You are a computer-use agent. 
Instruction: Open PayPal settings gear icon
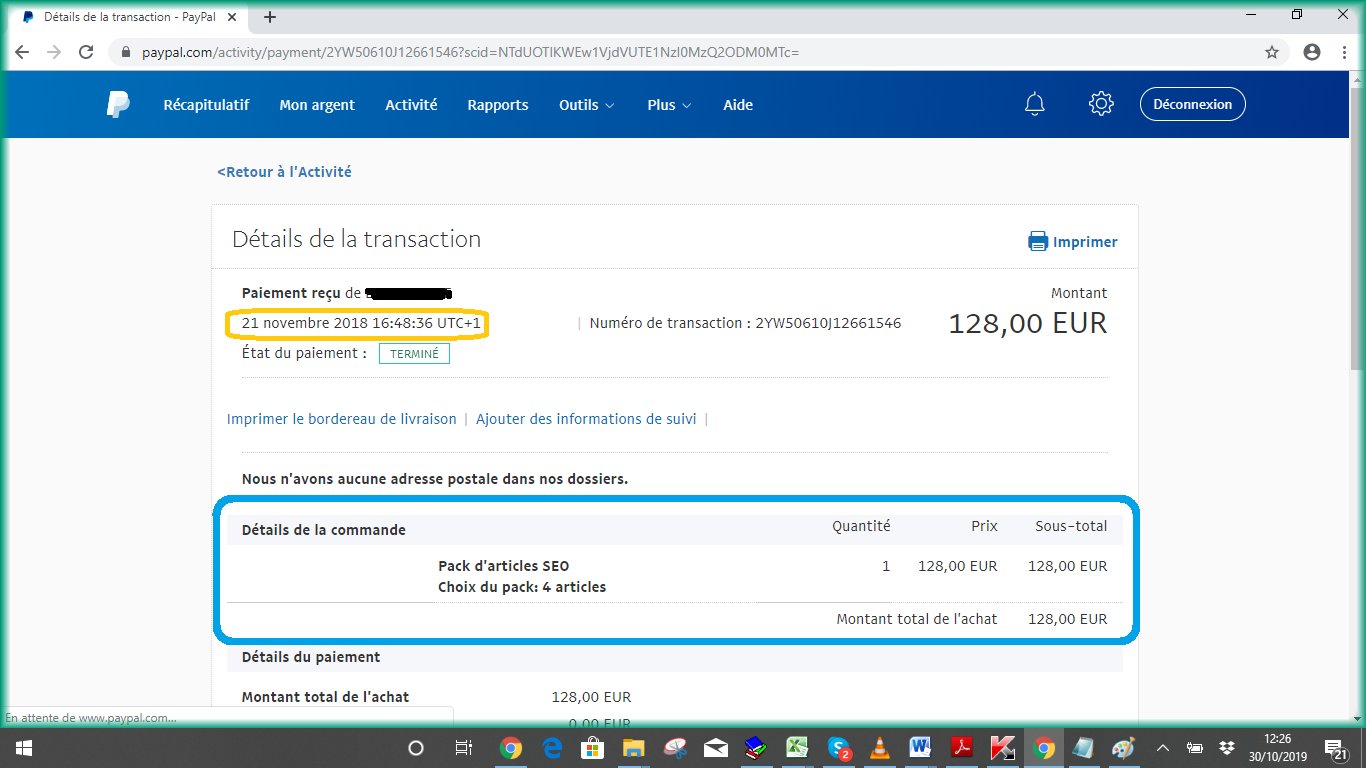pyautogui.click(x=1101, y=104)
